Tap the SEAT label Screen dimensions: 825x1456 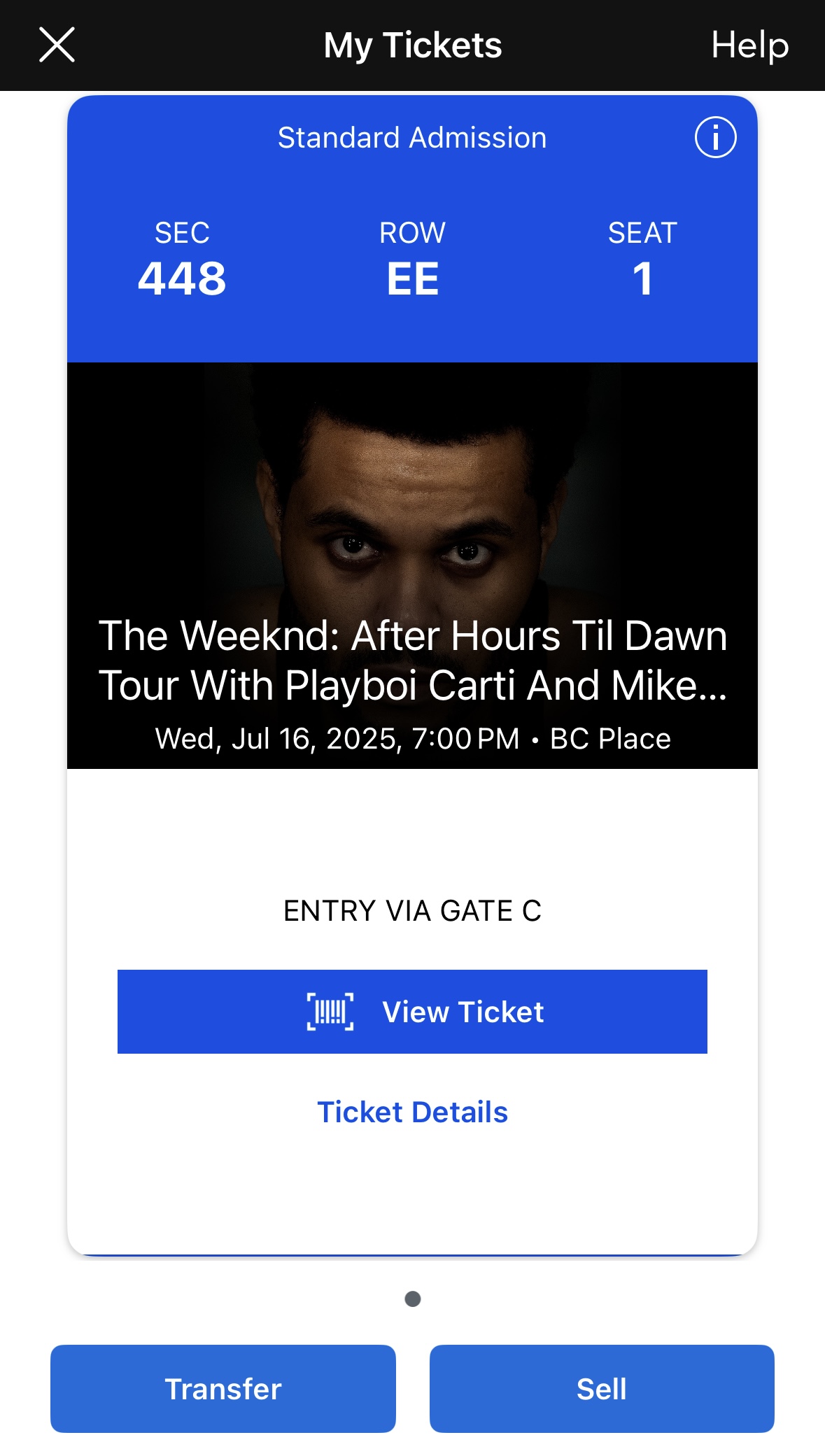pos(642,233)
